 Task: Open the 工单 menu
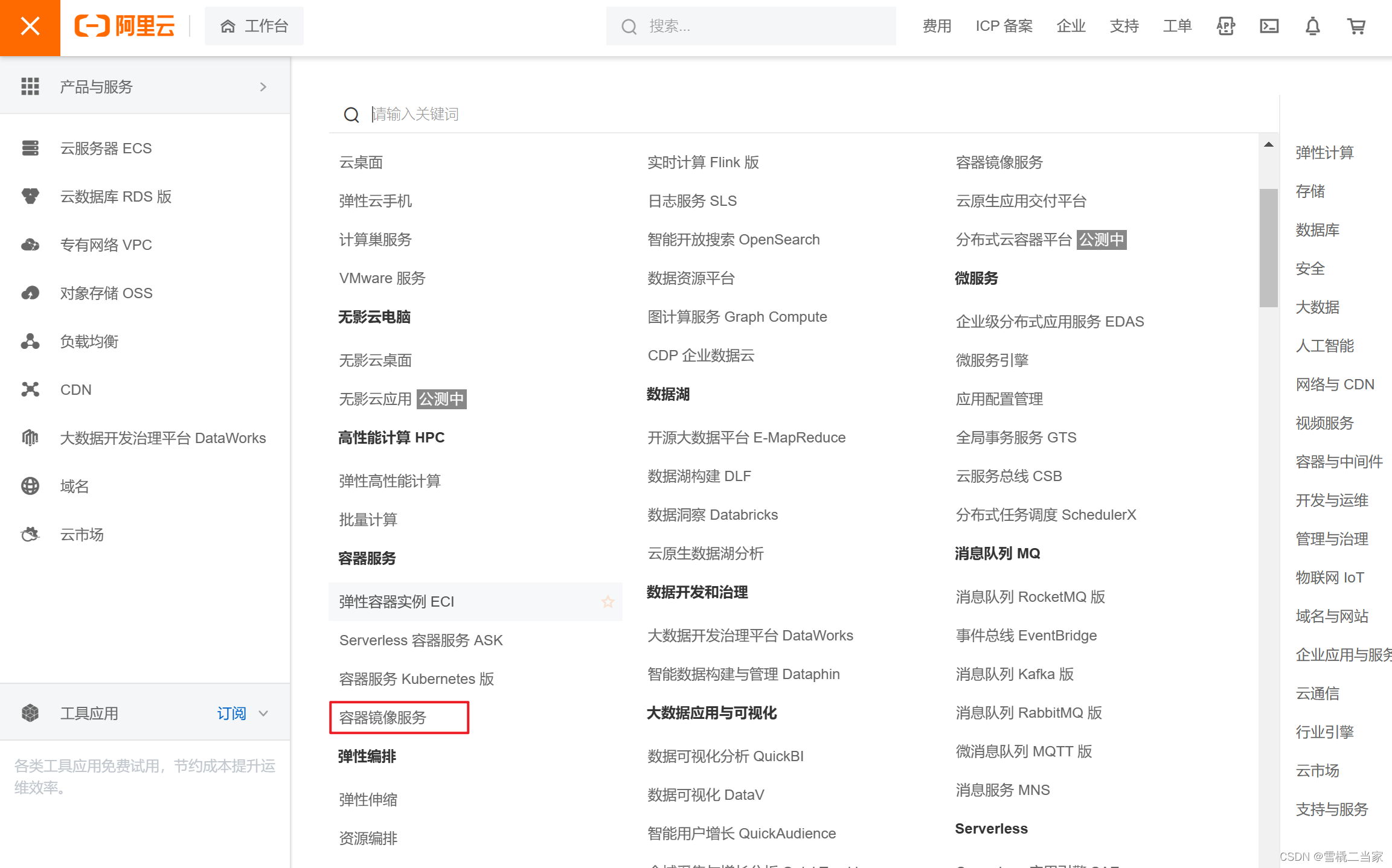[x=1177, y=26]
